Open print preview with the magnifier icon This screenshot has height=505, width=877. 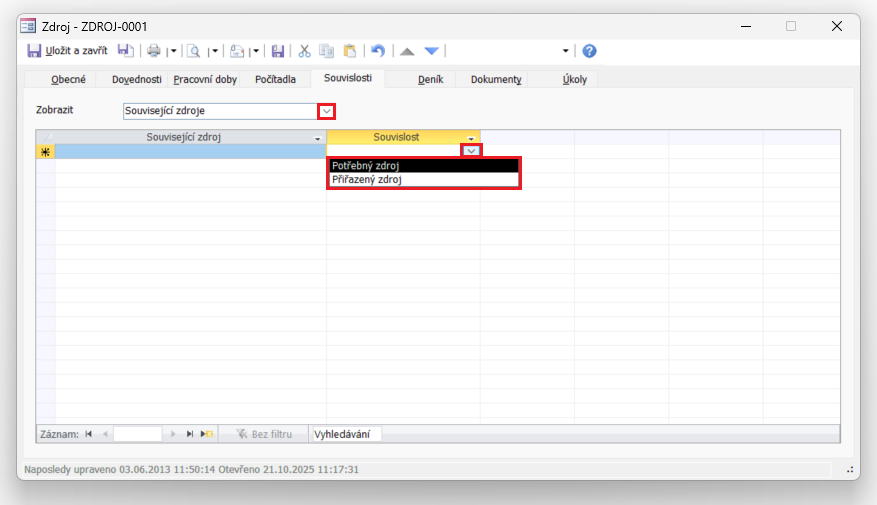(x=194, y=51)
